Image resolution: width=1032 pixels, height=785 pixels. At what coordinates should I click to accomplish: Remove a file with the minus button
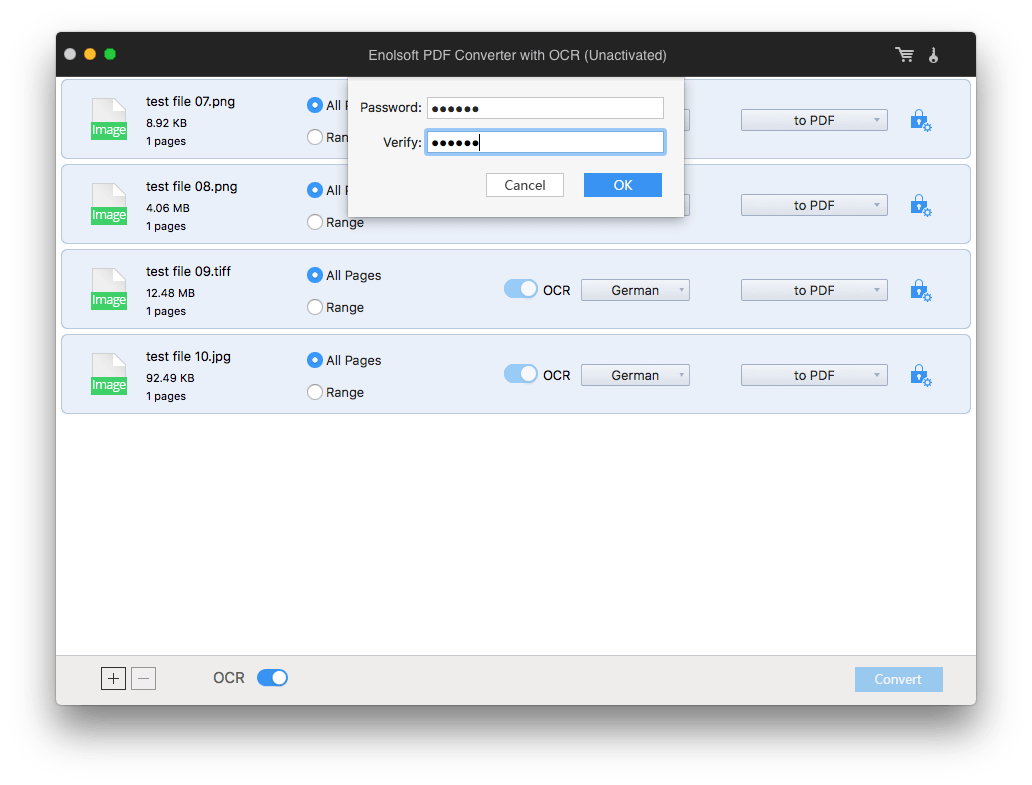point(143,678)
